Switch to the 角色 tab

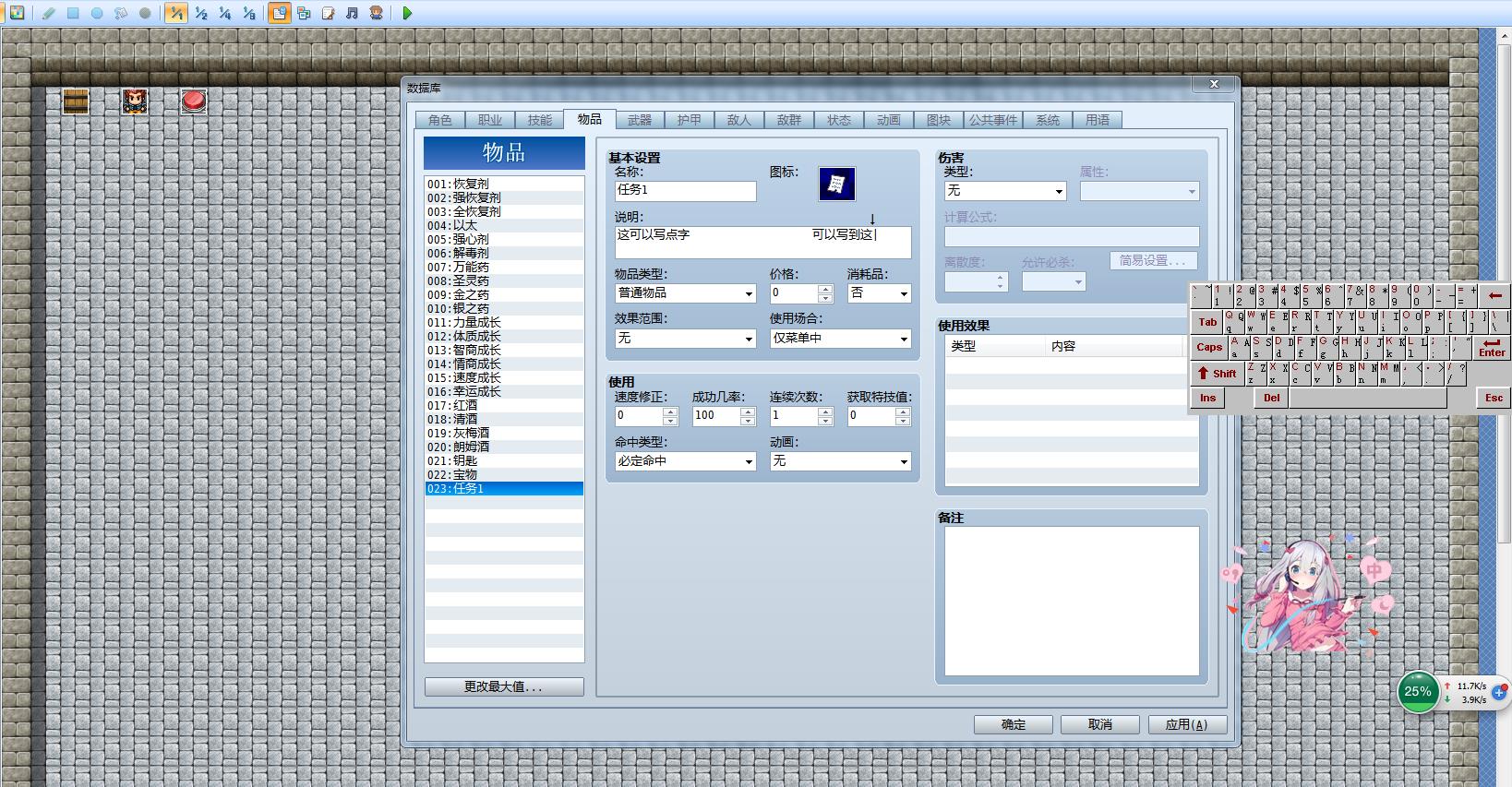click(x=440, y=120)
